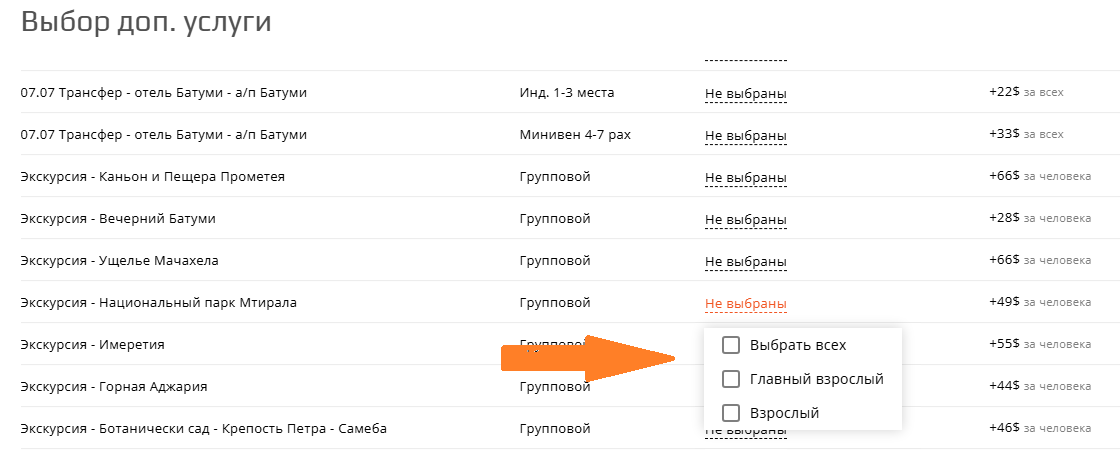Image resolution: width=1120 pixels, height=457 pixels.
Task: Choose 'Взрослый' label in popup
Action: [784, 413]
